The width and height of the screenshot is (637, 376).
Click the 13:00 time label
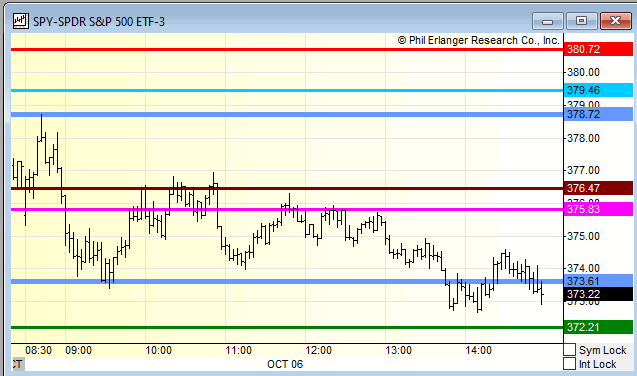(399, 350)
